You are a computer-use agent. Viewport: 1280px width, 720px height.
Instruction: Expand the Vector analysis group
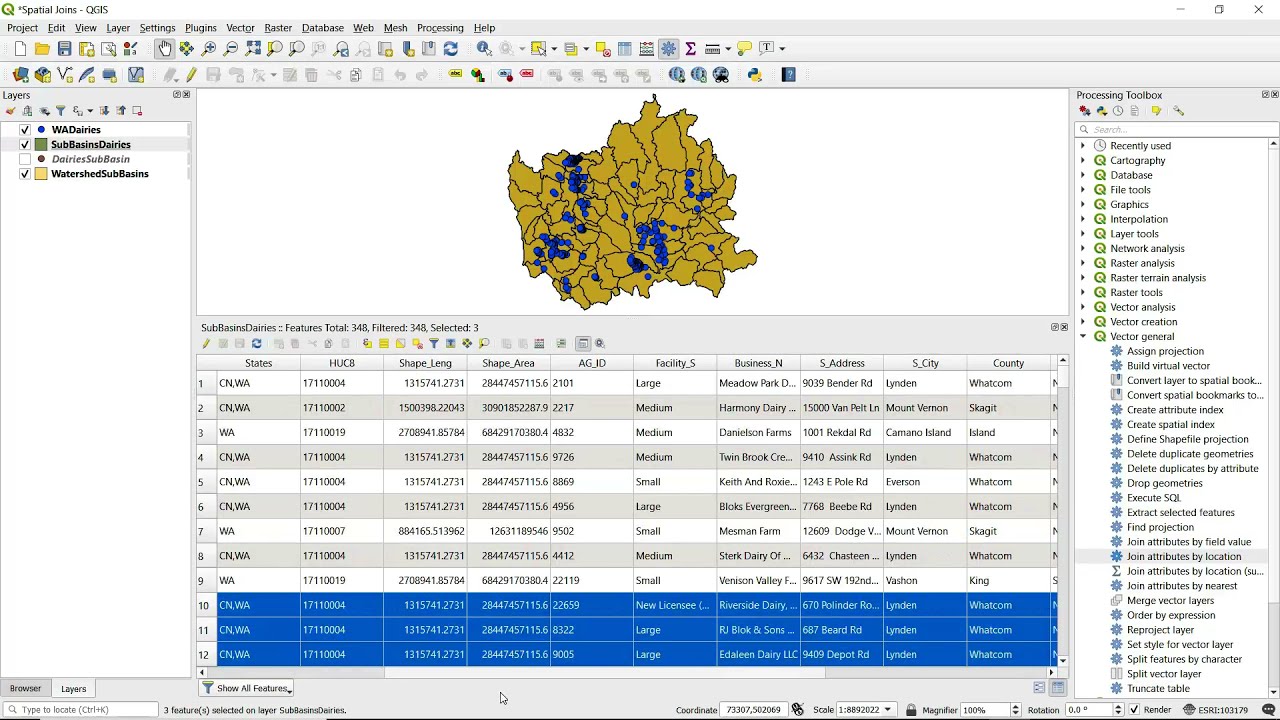click(1083, 307)
